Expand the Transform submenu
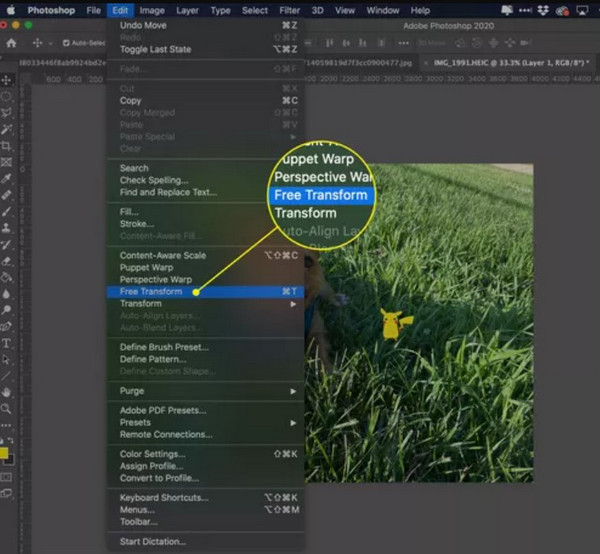600x554 pixels. (x=206, y=304)
